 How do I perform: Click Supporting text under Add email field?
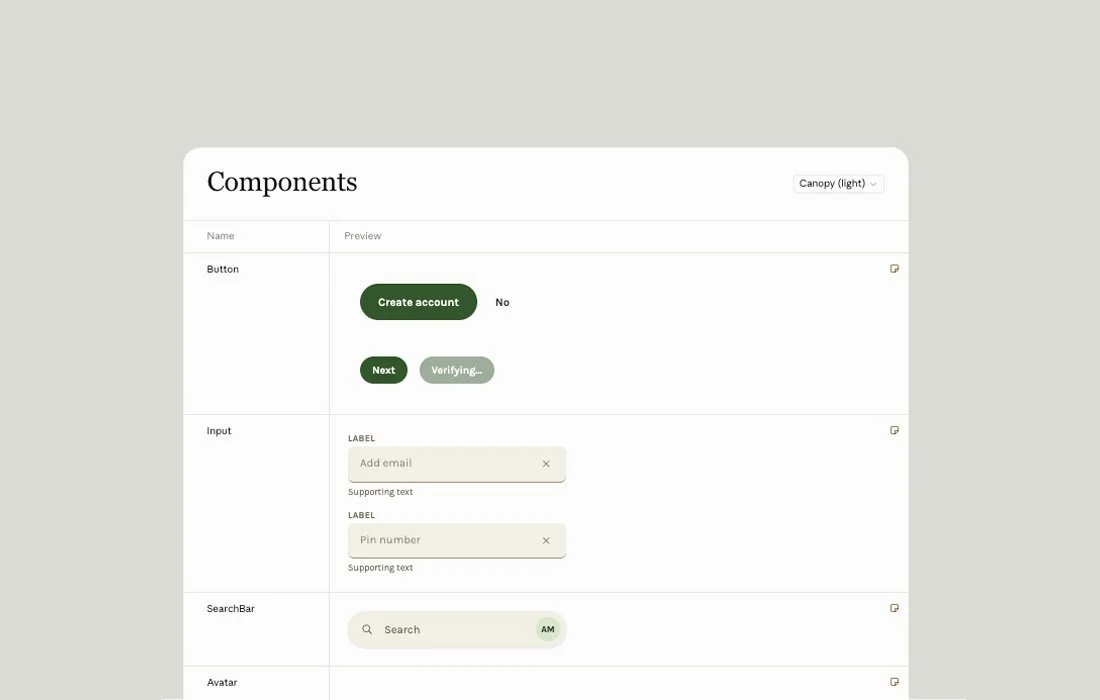(380, 492)
